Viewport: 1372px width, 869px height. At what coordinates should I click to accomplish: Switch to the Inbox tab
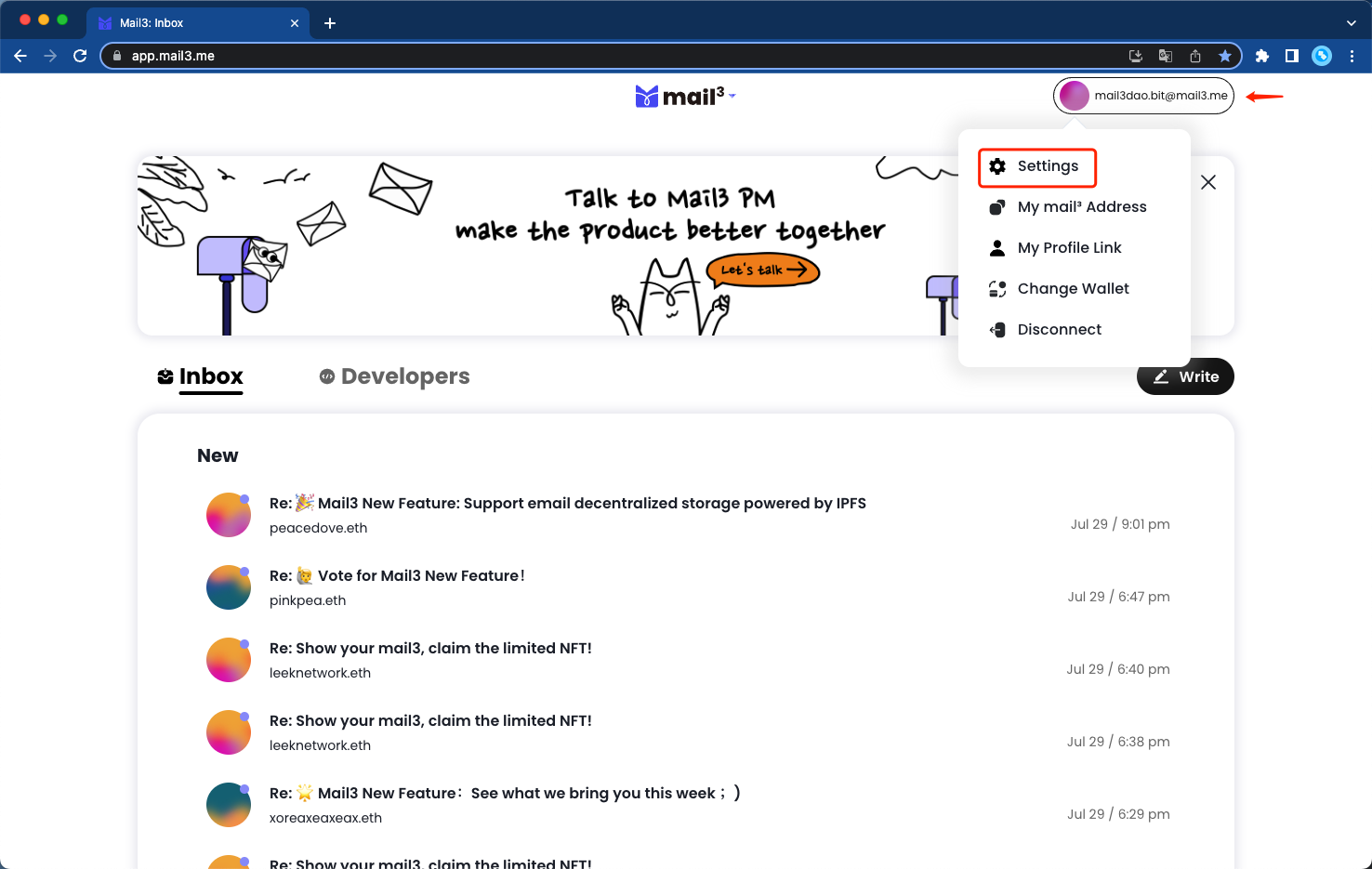tap(201, 376)
